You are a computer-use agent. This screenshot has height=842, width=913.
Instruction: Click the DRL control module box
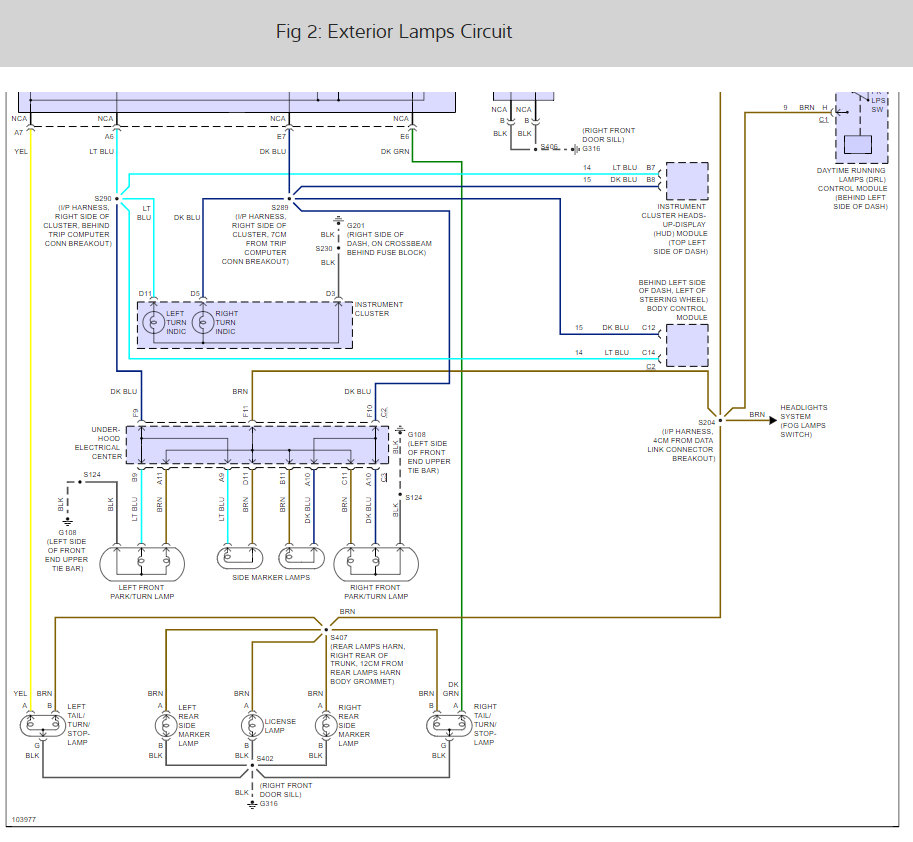point(862,128)
